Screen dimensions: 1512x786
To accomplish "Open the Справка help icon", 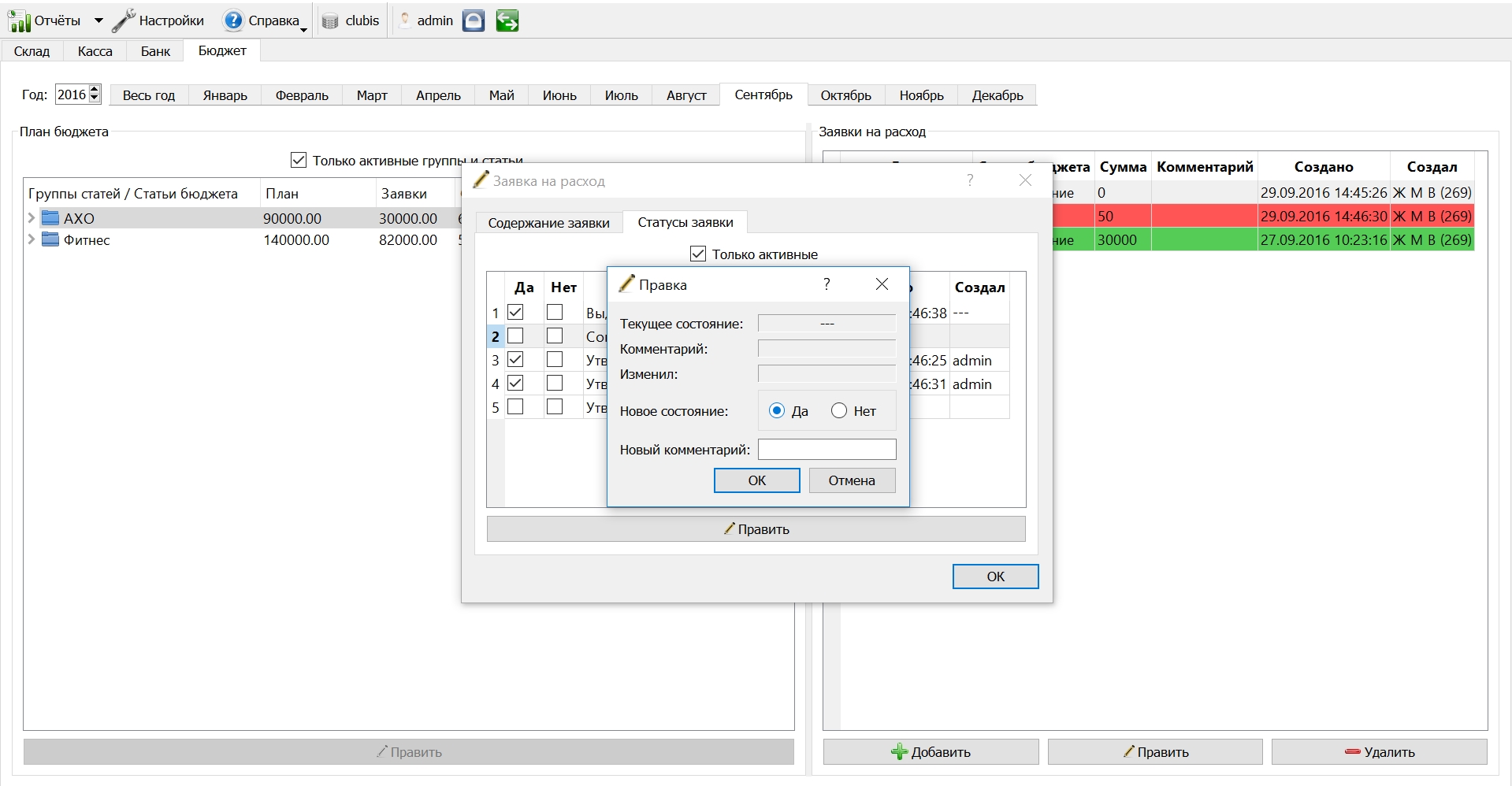I will tap(233, 21).
